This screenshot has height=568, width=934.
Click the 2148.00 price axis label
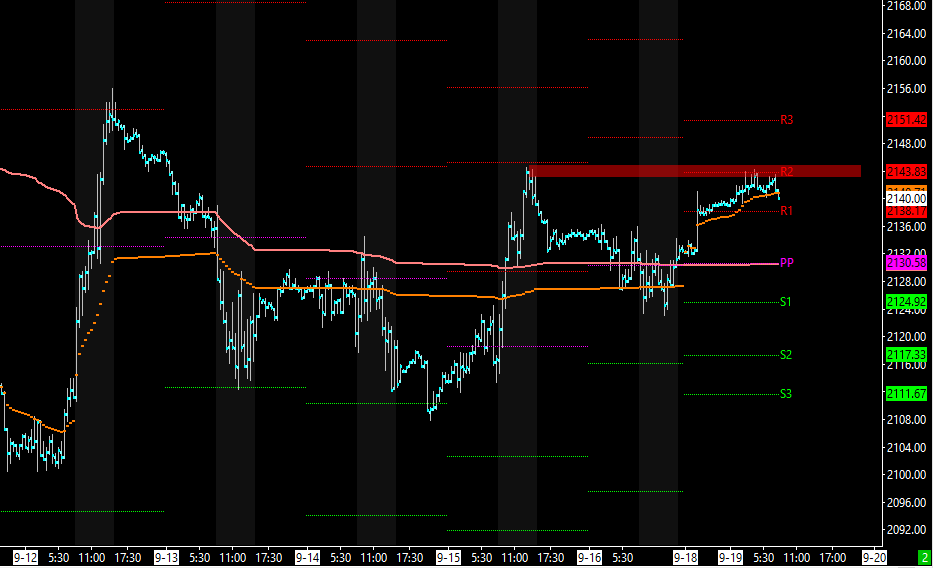(x=906, y=144)
